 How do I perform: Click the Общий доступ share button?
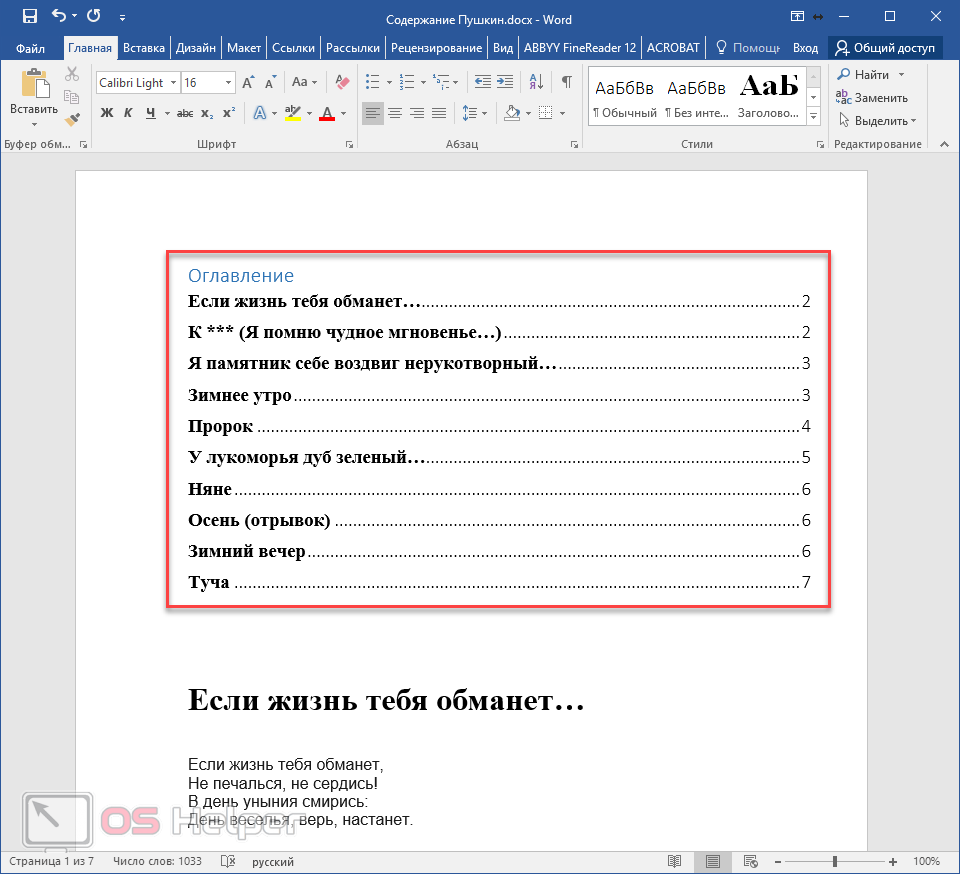[x=885, y=47]
